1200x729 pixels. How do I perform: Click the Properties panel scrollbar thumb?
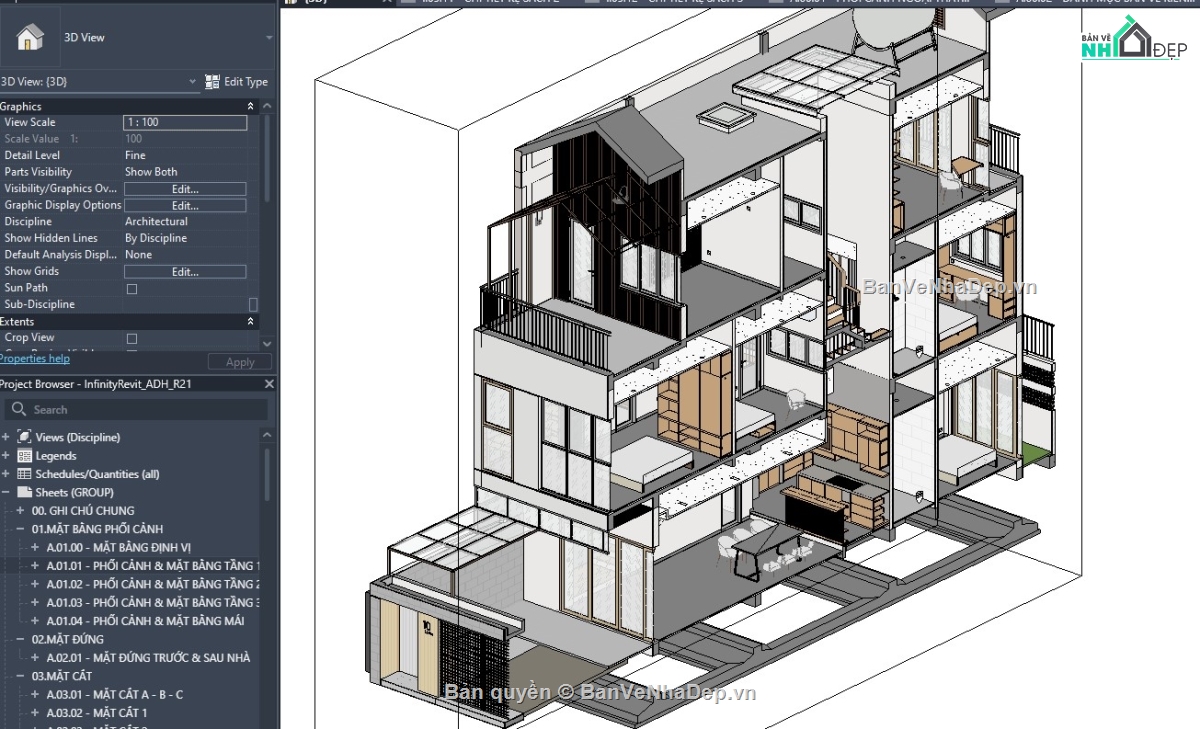[x=267, y=157]
